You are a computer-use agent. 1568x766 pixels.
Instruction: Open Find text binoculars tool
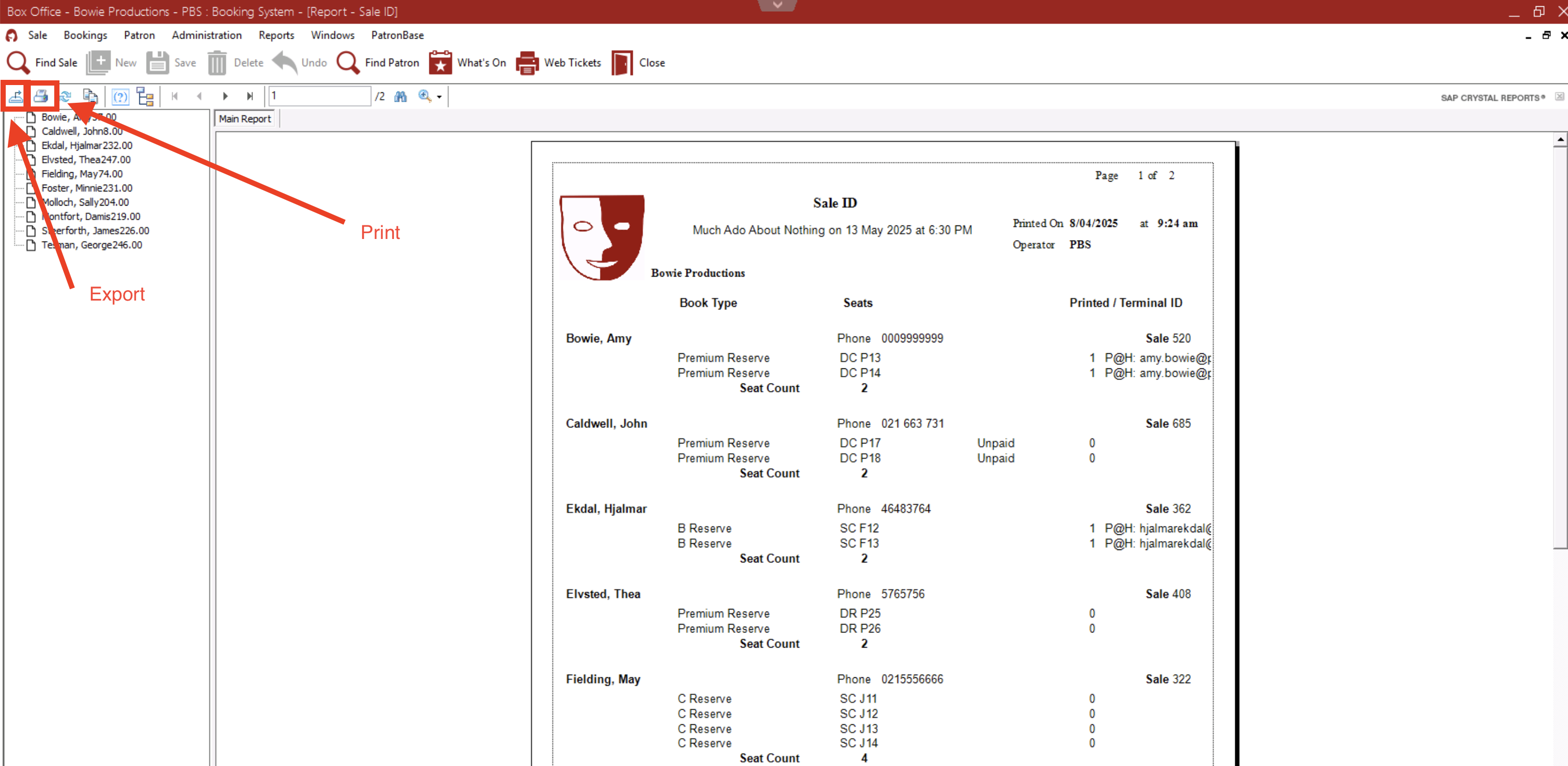401,96
